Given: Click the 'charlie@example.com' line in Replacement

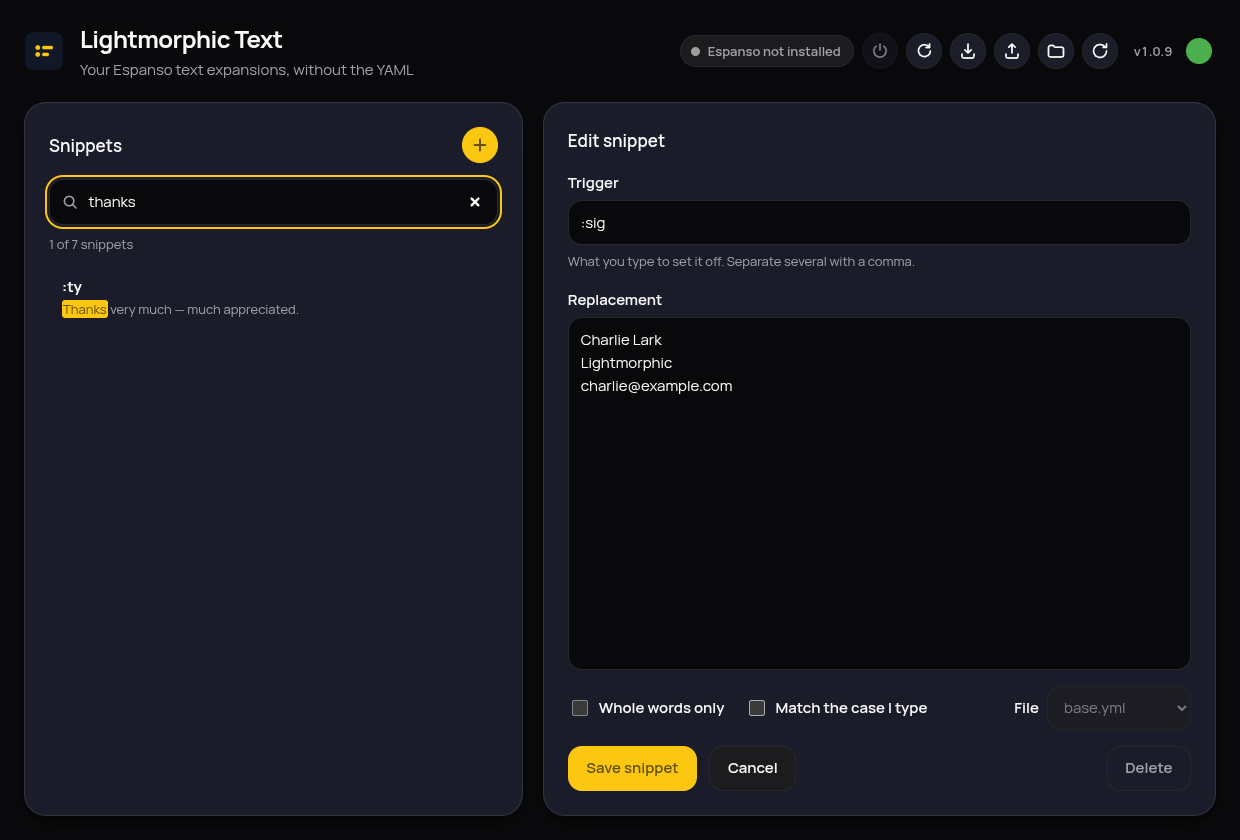Looking at the screenshot, I should point(656,386).
